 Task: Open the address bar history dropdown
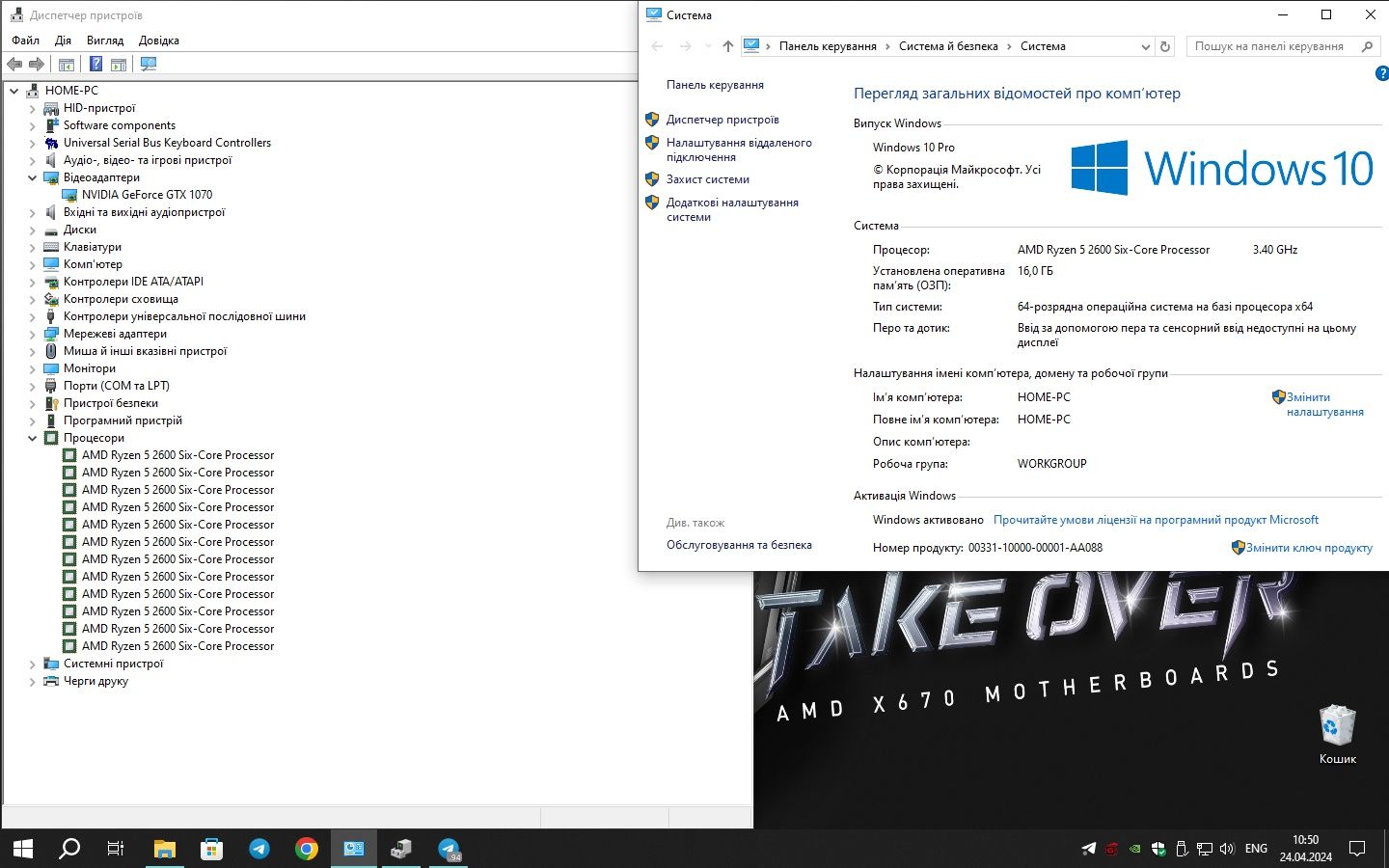(x=1145, y=46)
